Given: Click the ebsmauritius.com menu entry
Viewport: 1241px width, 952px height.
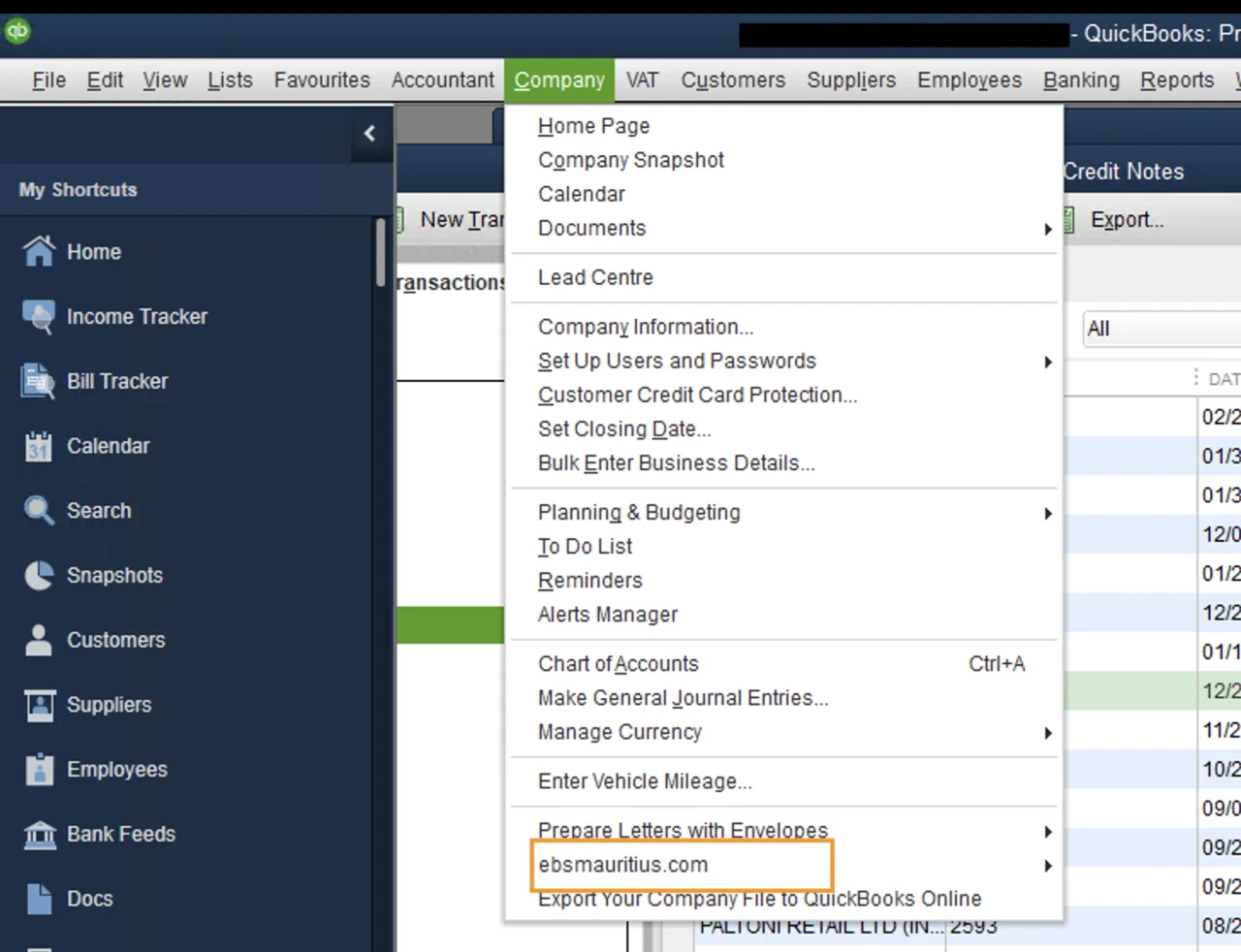Looking at the screenshot, I should point(623,865).
